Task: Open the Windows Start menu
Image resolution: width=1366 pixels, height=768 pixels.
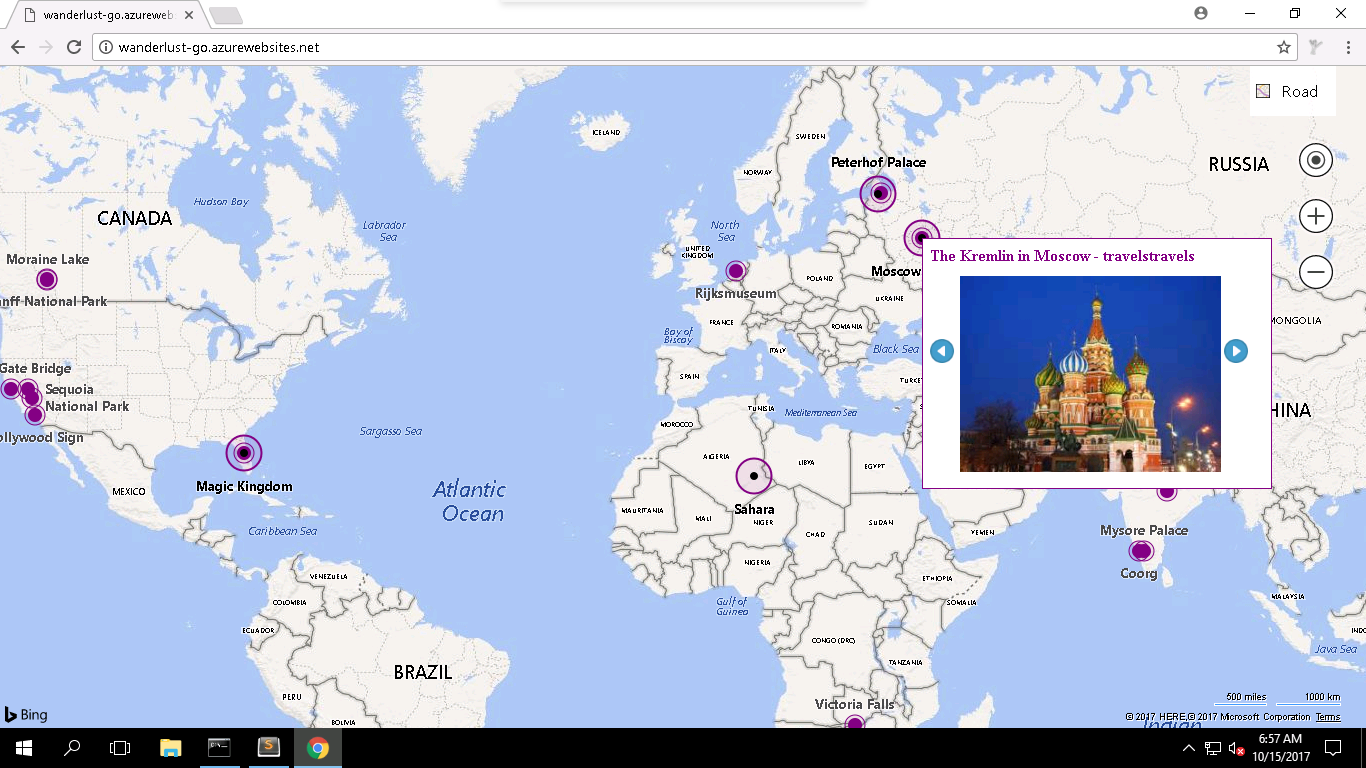Action: [x=23, y=748]
